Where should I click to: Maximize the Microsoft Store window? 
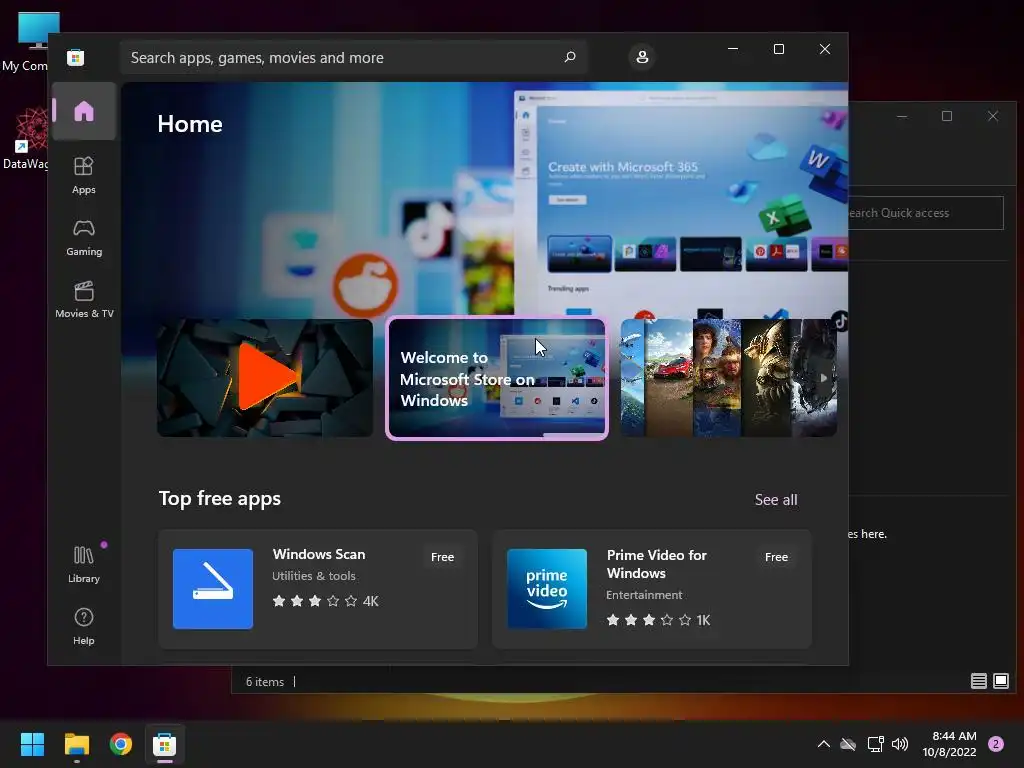(778, 49)
